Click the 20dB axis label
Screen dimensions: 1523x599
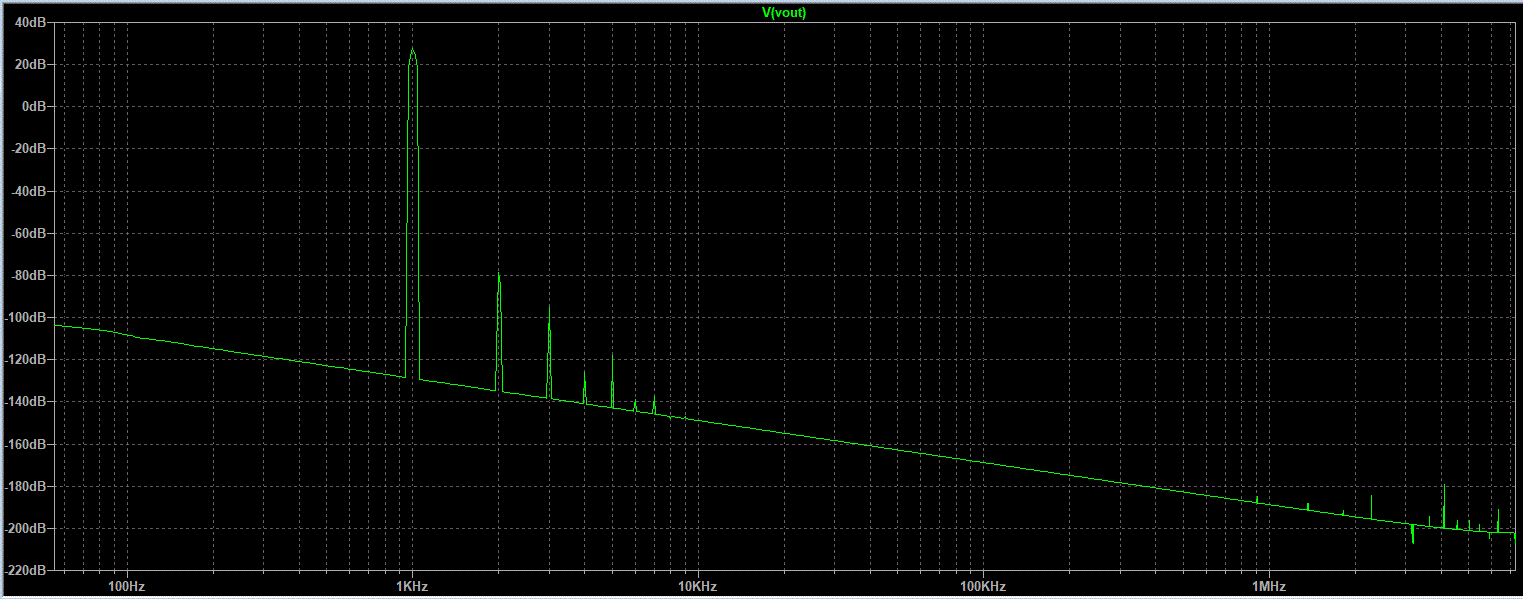pyautogui.click(x=31, y=64)
